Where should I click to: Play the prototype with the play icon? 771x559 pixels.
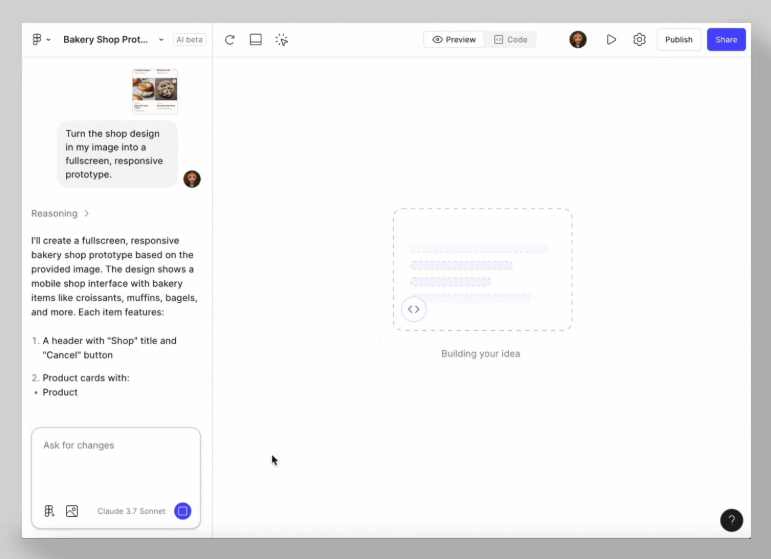point(611,39)
